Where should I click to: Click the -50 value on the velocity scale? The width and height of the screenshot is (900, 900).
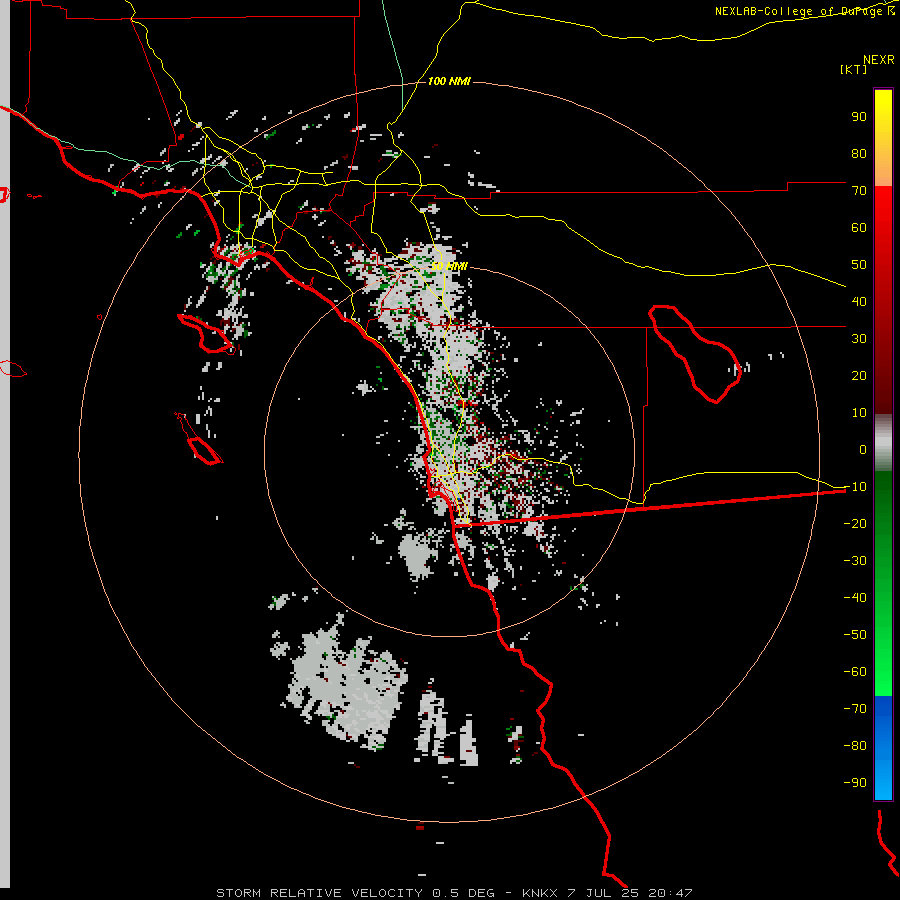click(x=855, y=634)
